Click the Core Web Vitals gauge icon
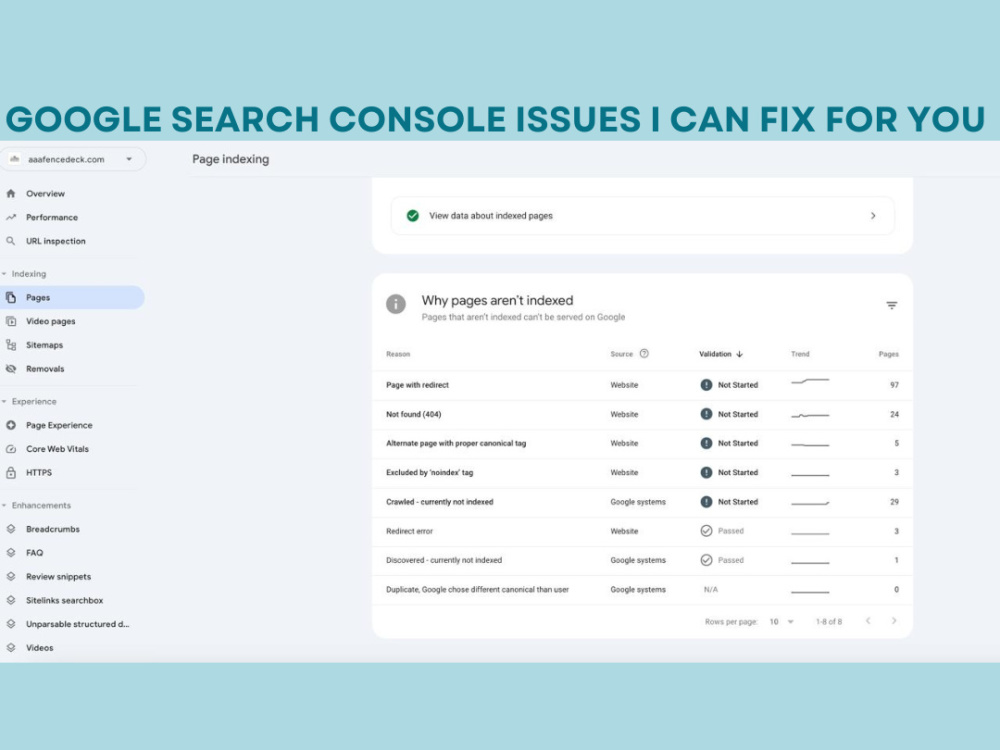Viewport: 1000px width, 750px height. tap(11, 449)
